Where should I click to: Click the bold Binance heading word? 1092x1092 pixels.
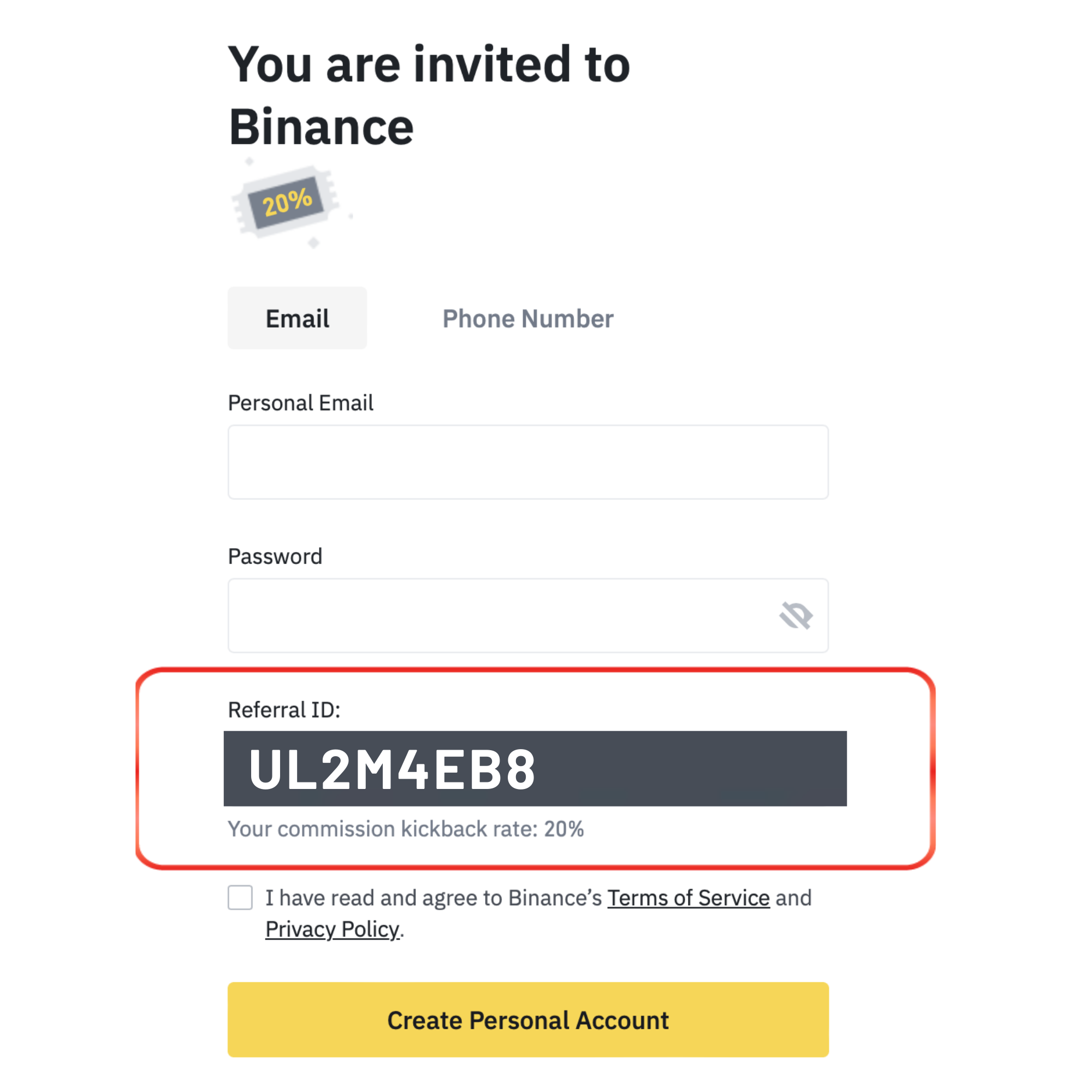[x=321, y=127]
